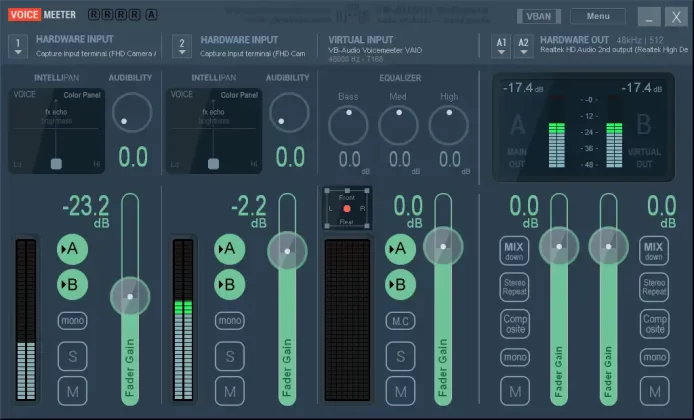Open the VBAN configuration button
The width and height of the screenshot is (694, 420).
coord(539,16)
